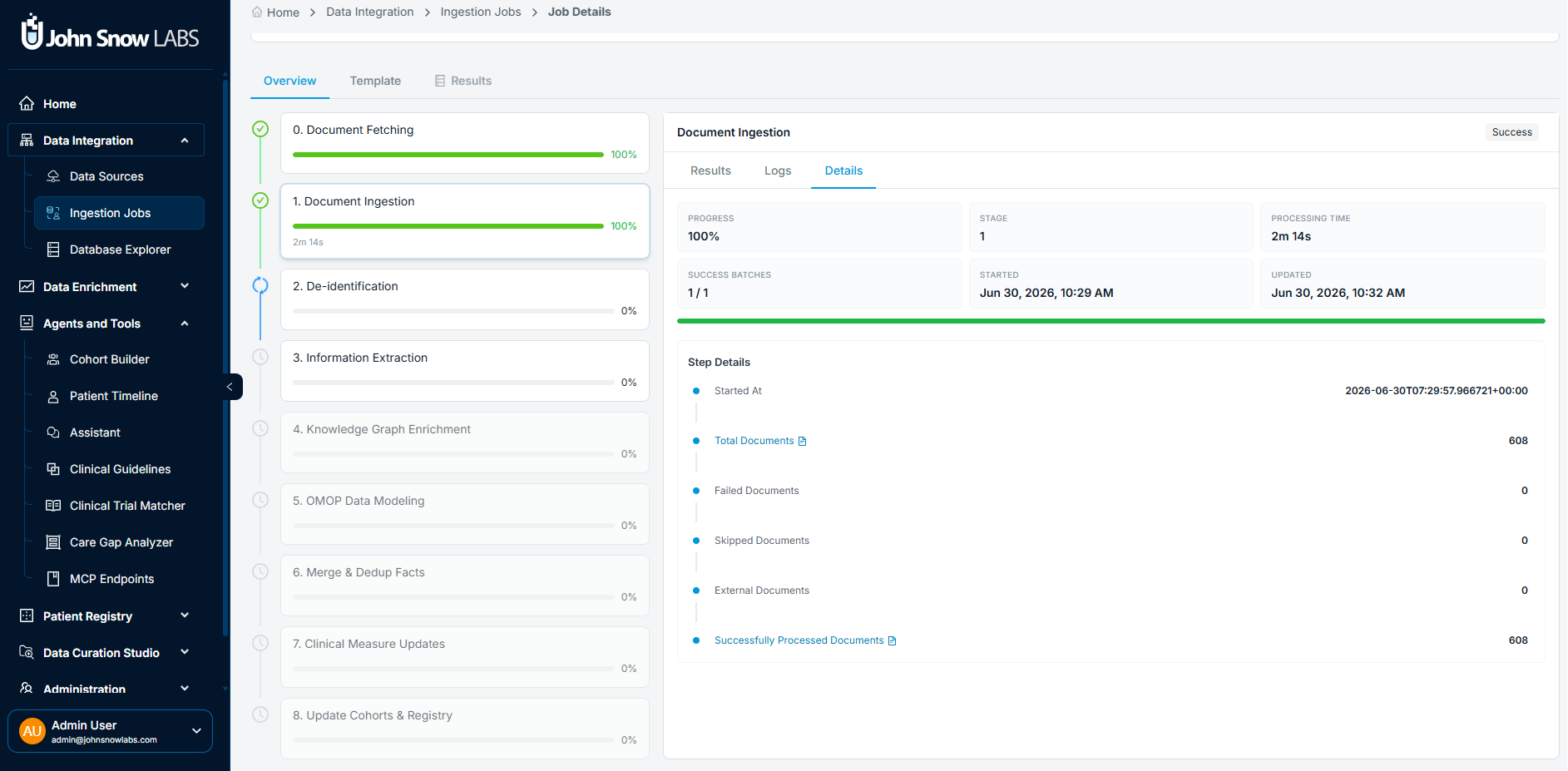Open the top-level Results tab

click(x=463, y=81)
